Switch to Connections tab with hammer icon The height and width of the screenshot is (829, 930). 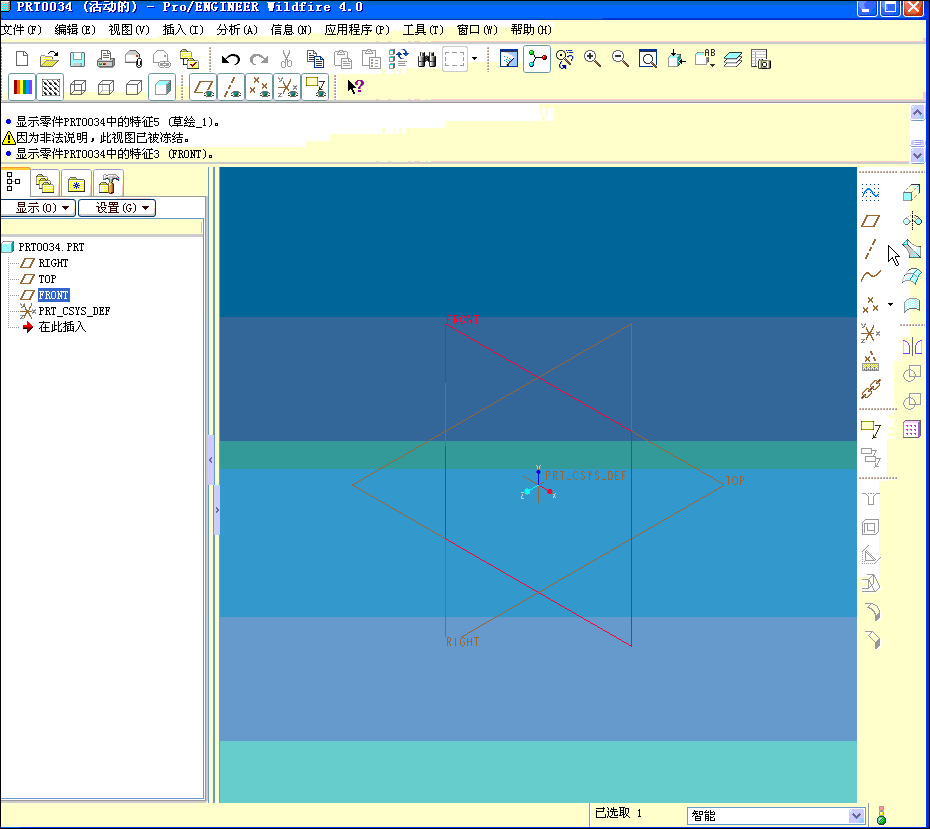pos(108,183)
